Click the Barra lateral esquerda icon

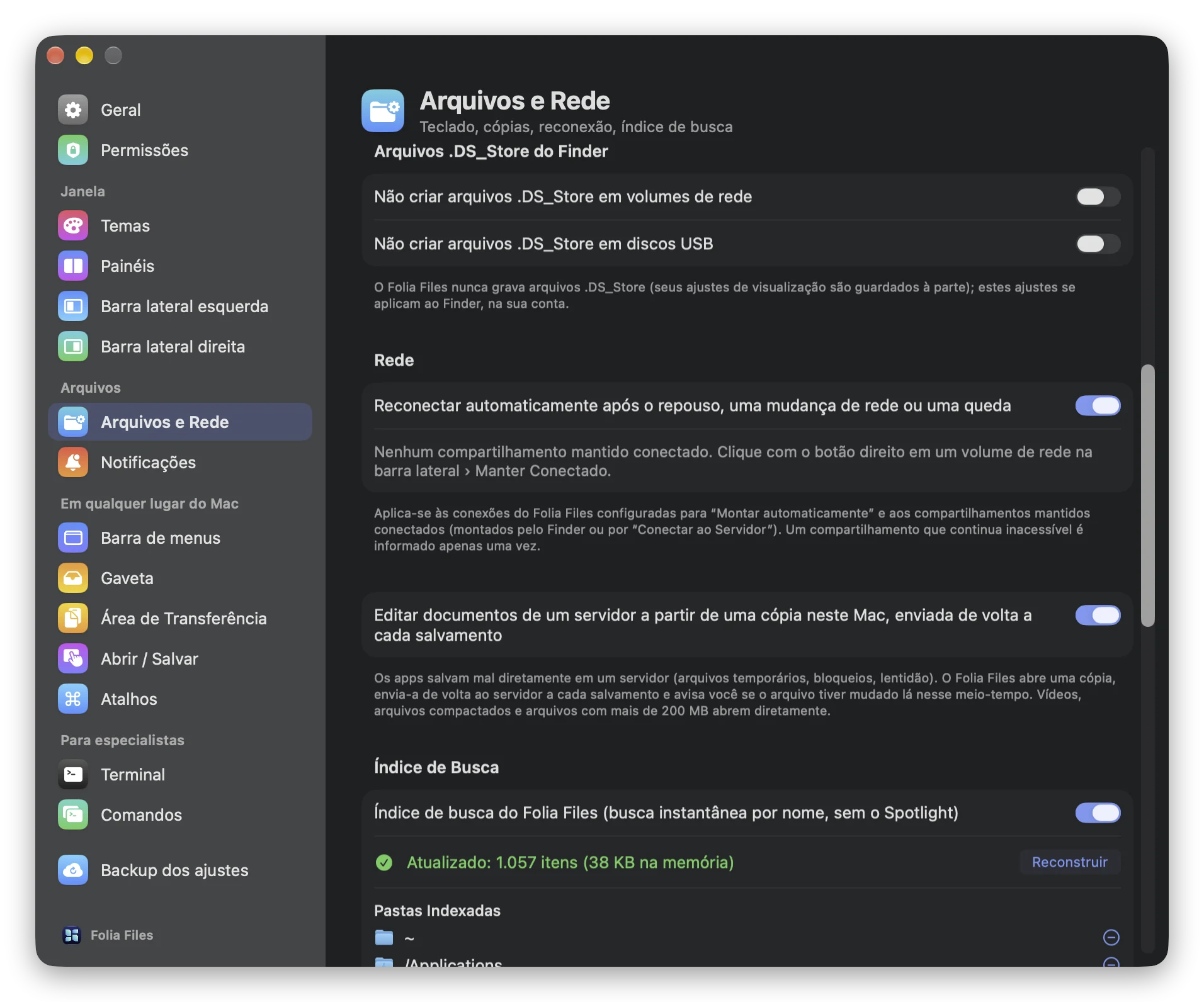[73, 307]
